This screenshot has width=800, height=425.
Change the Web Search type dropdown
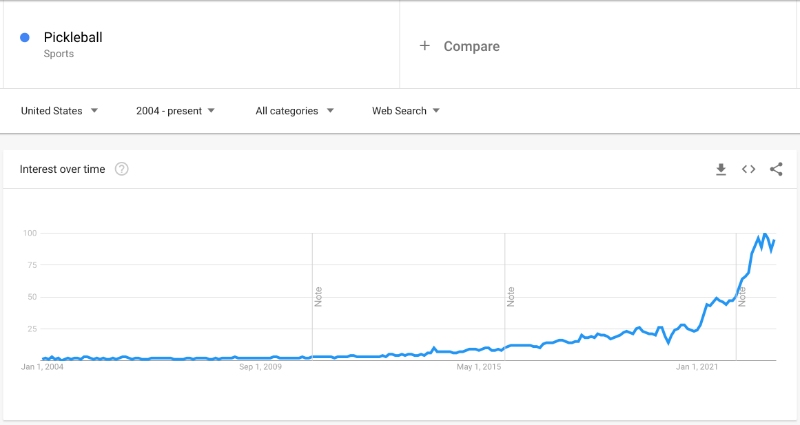406,111
